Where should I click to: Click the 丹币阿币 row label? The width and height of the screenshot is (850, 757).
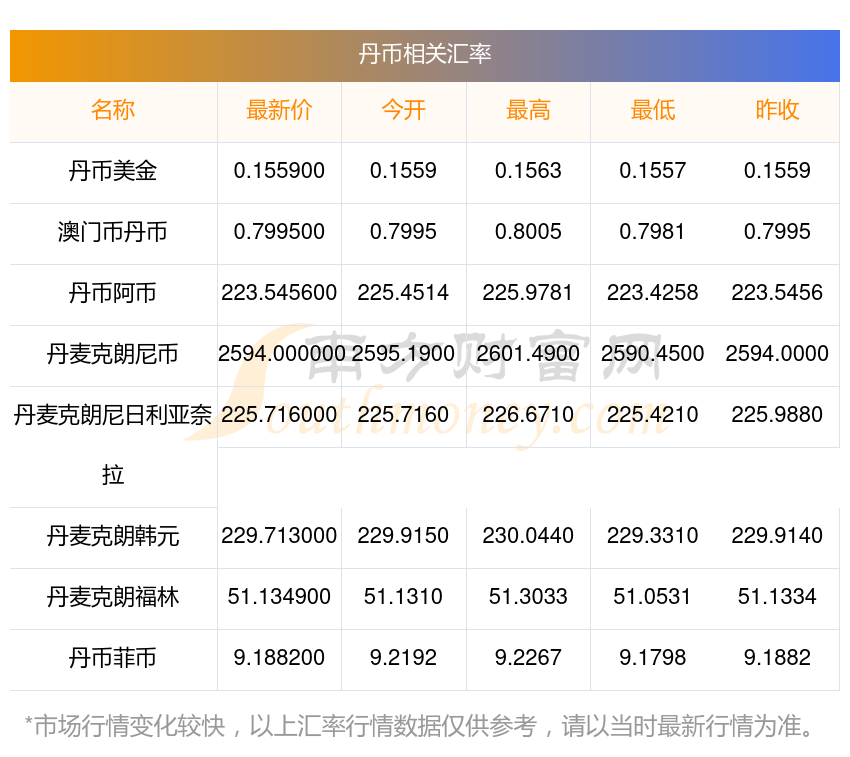tap(113, 293)
